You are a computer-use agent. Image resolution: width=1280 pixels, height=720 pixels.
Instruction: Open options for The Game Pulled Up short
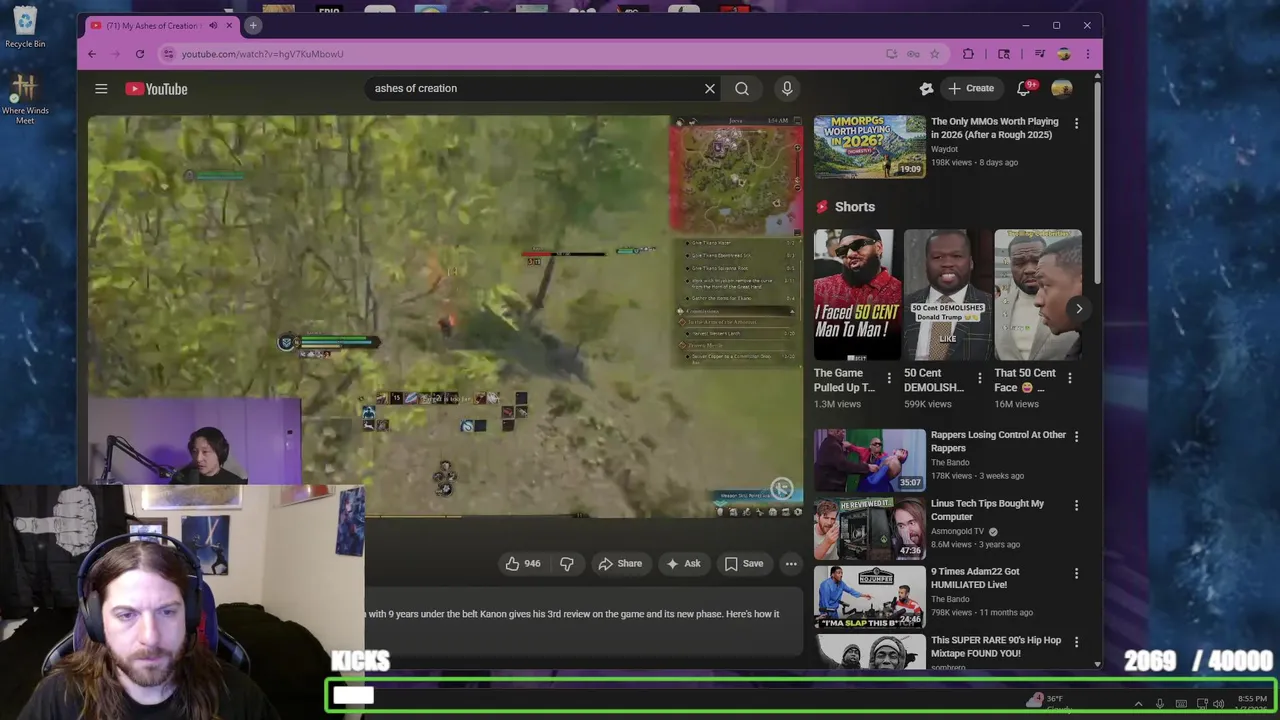pyautogui.click(x=889, y=378)
